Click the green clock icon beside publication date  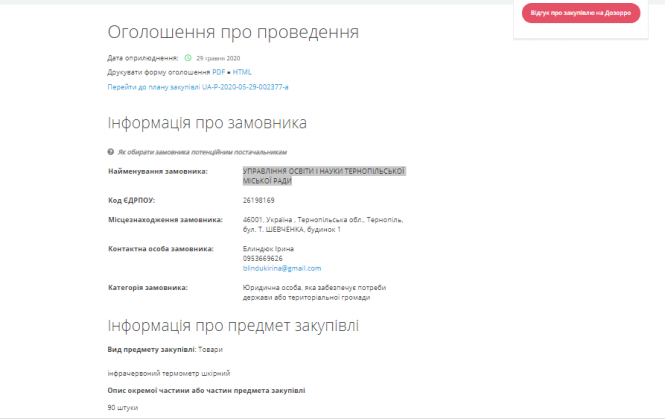tap(187, 58)
